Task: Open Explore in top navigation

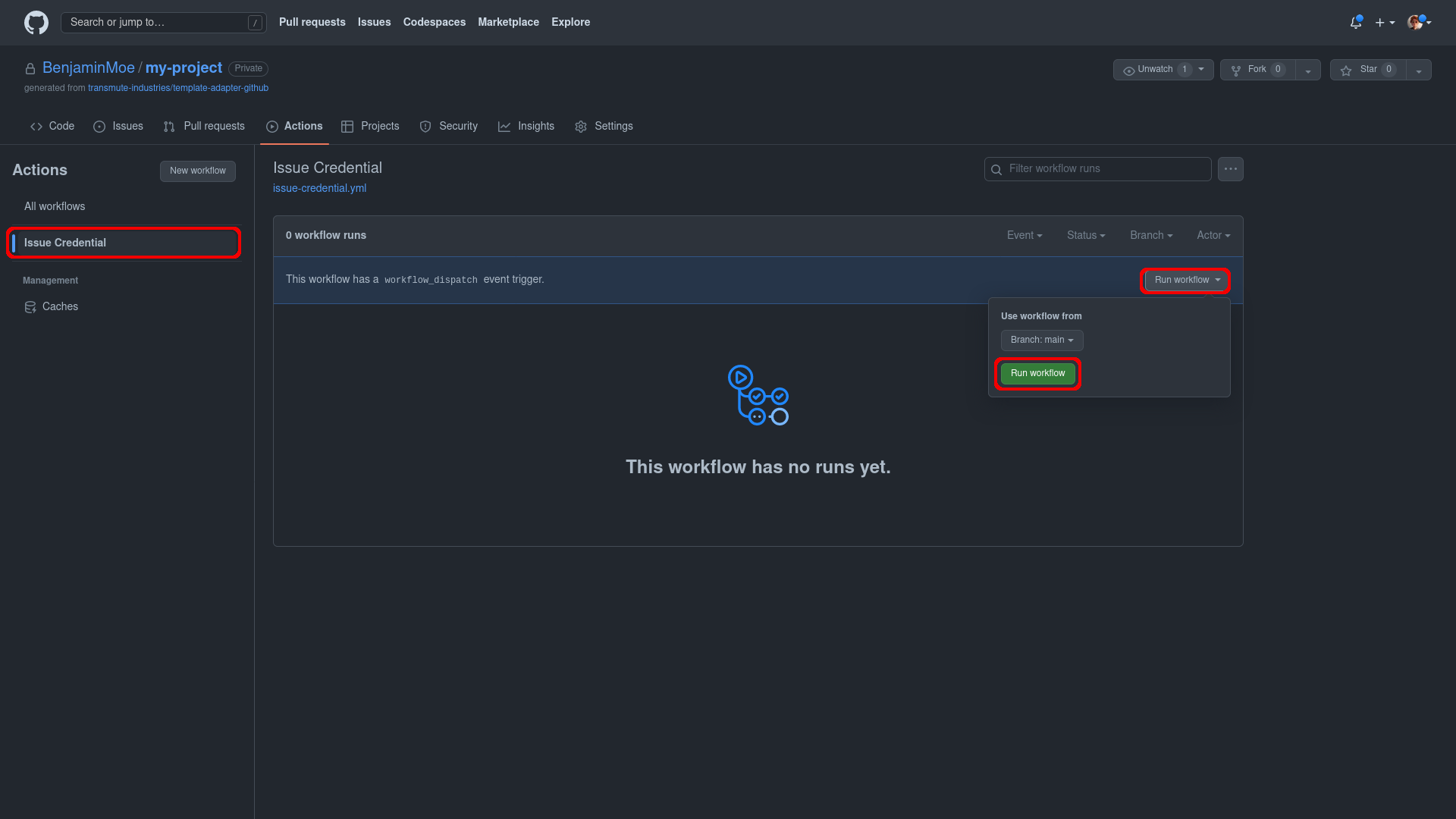Action: click(571, 23)
